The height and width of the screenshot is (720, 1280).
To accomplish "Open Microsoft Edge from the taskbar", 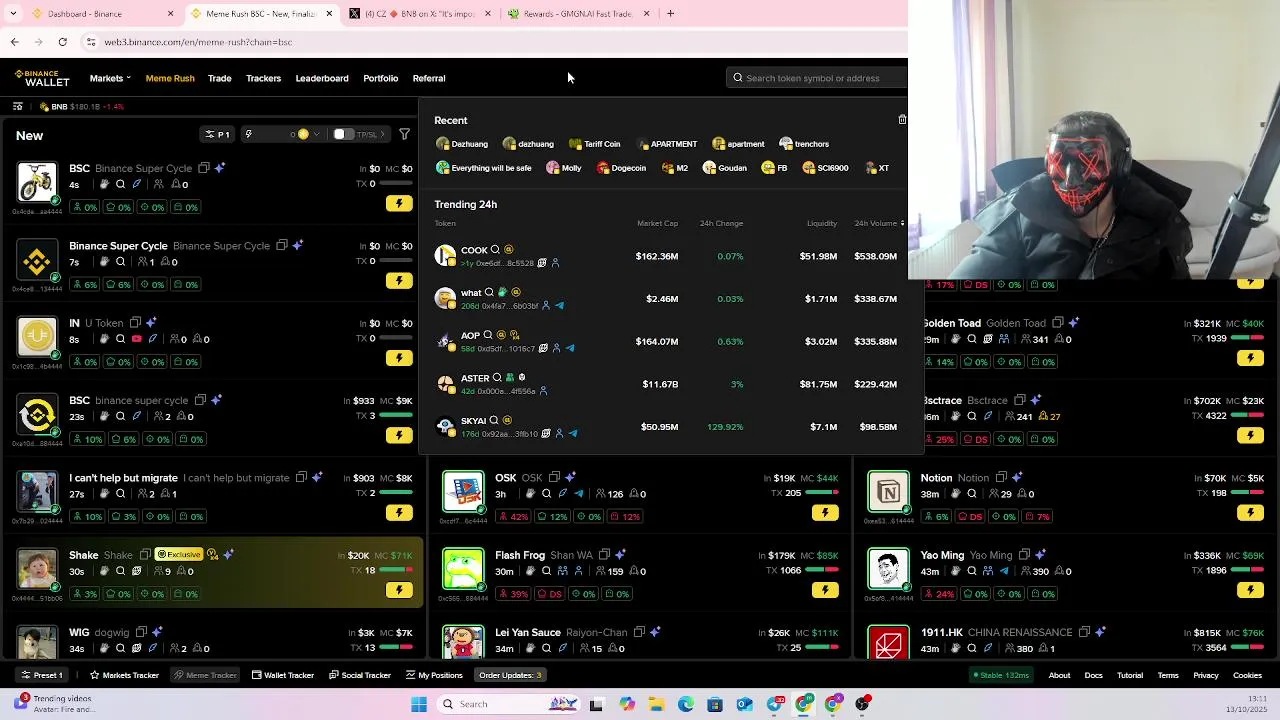I will [x=685, y=704].
